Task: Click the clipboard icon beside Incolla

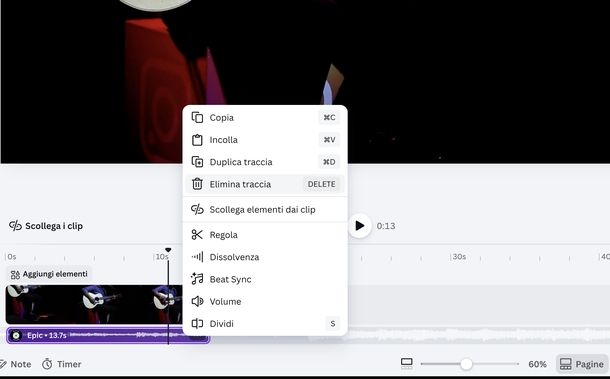Action: 197,140
